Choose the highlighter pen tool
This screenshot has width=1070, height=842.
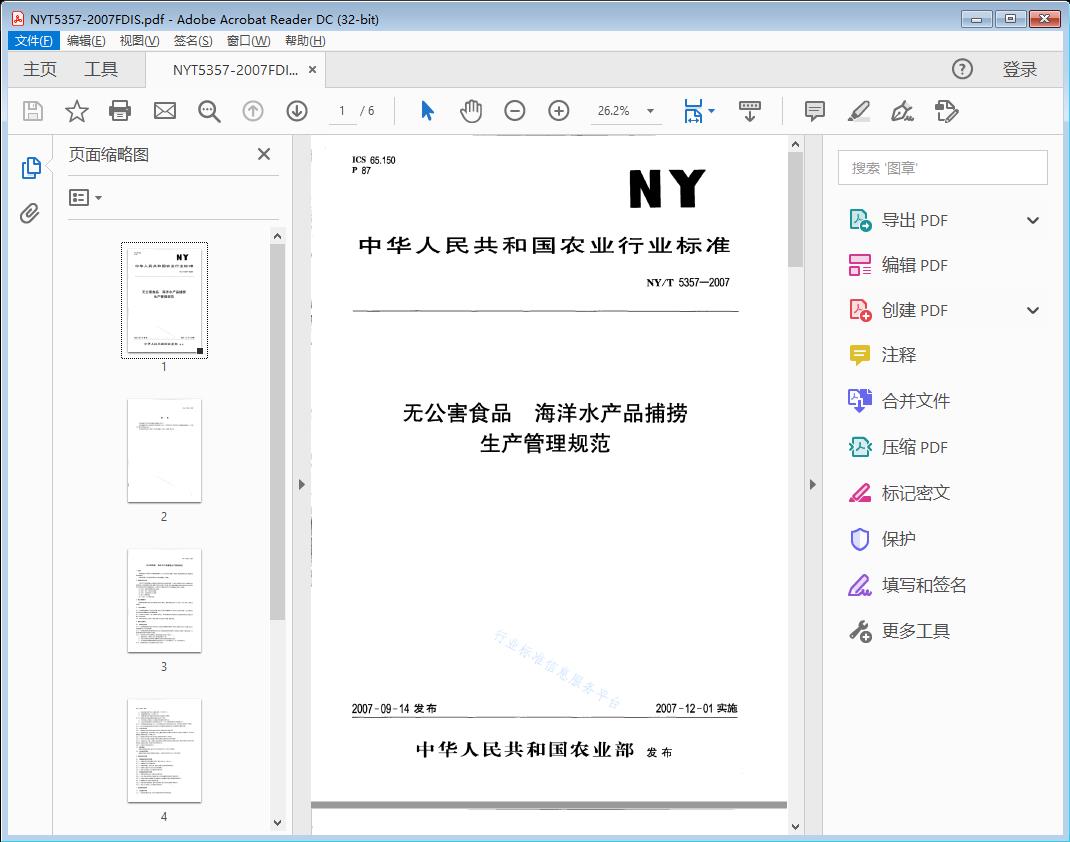[x=858, y=111]
